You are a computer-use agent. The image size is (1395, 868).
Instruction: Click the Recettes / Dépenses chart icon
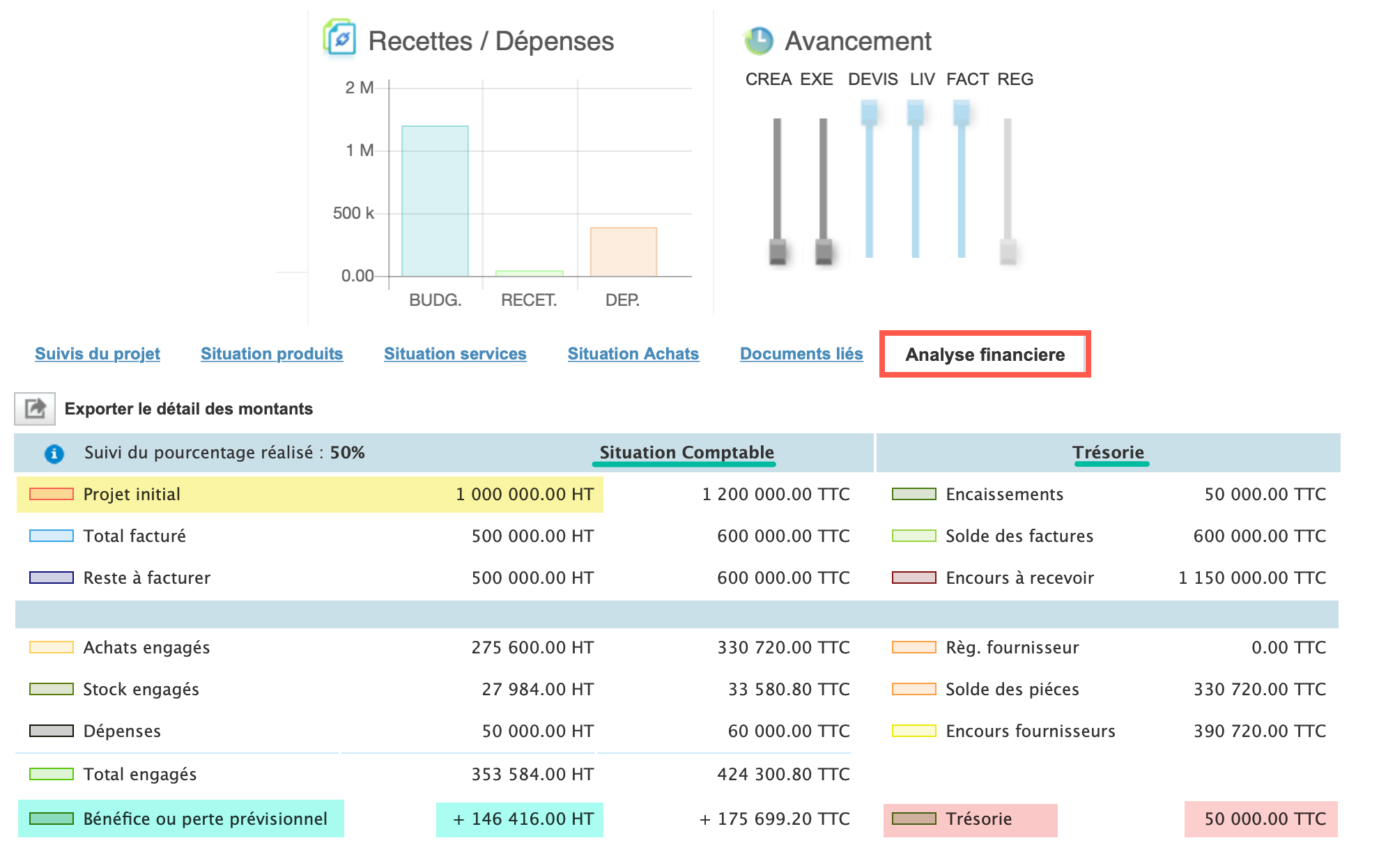[340, 38]
